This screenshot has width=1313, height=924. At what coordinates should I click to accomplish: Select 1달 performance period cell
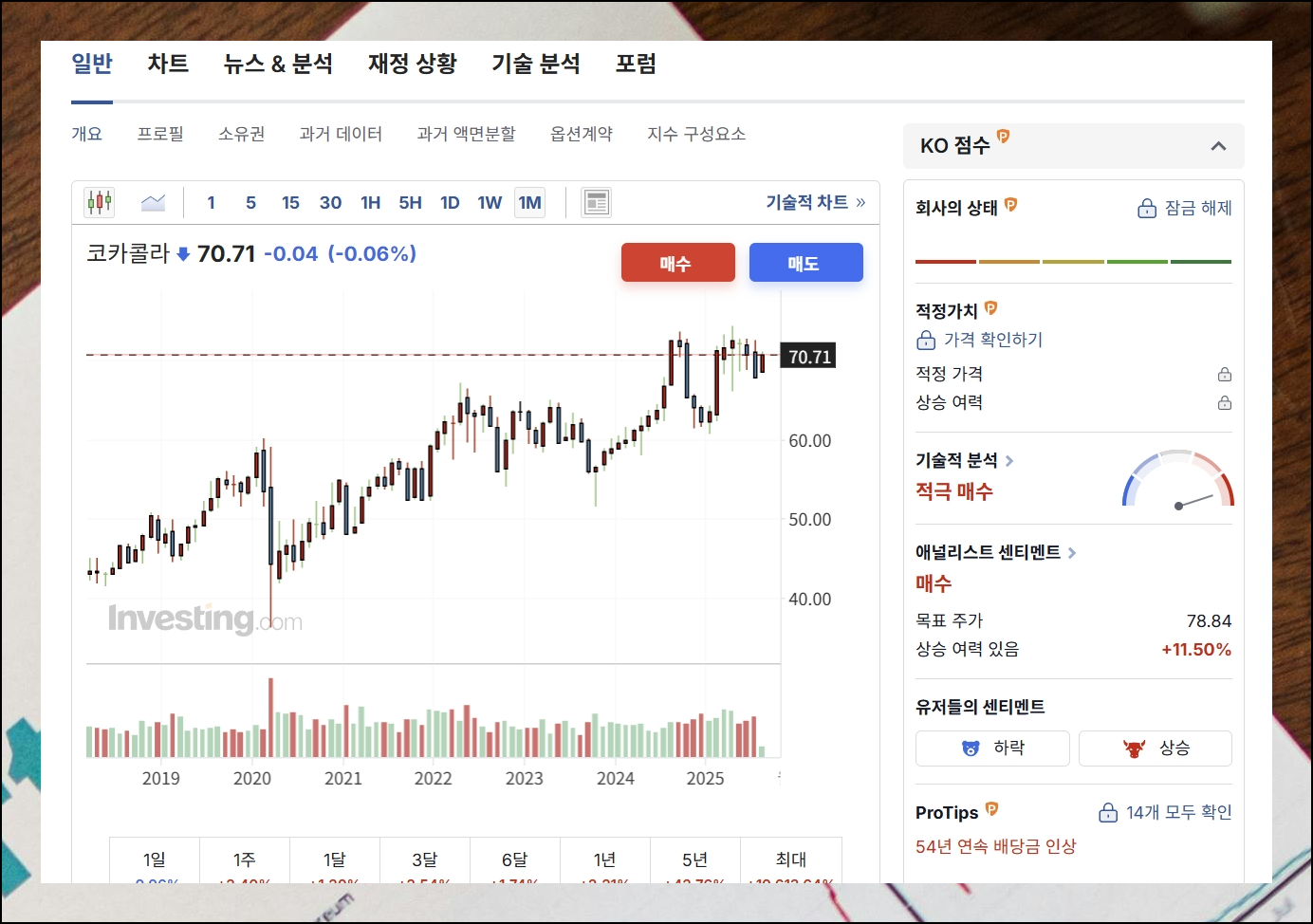[335, 860]
